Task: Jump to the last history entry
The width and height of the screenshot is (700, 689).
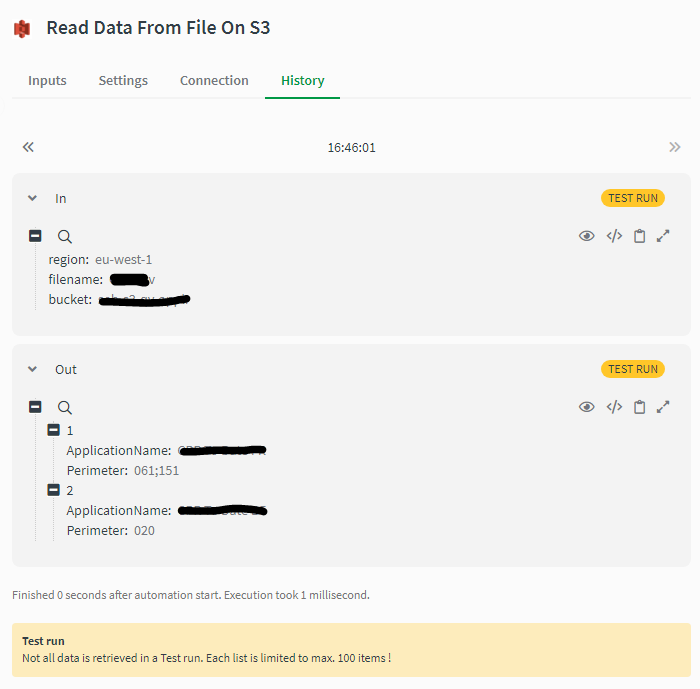Action: [x=675, y=147]
